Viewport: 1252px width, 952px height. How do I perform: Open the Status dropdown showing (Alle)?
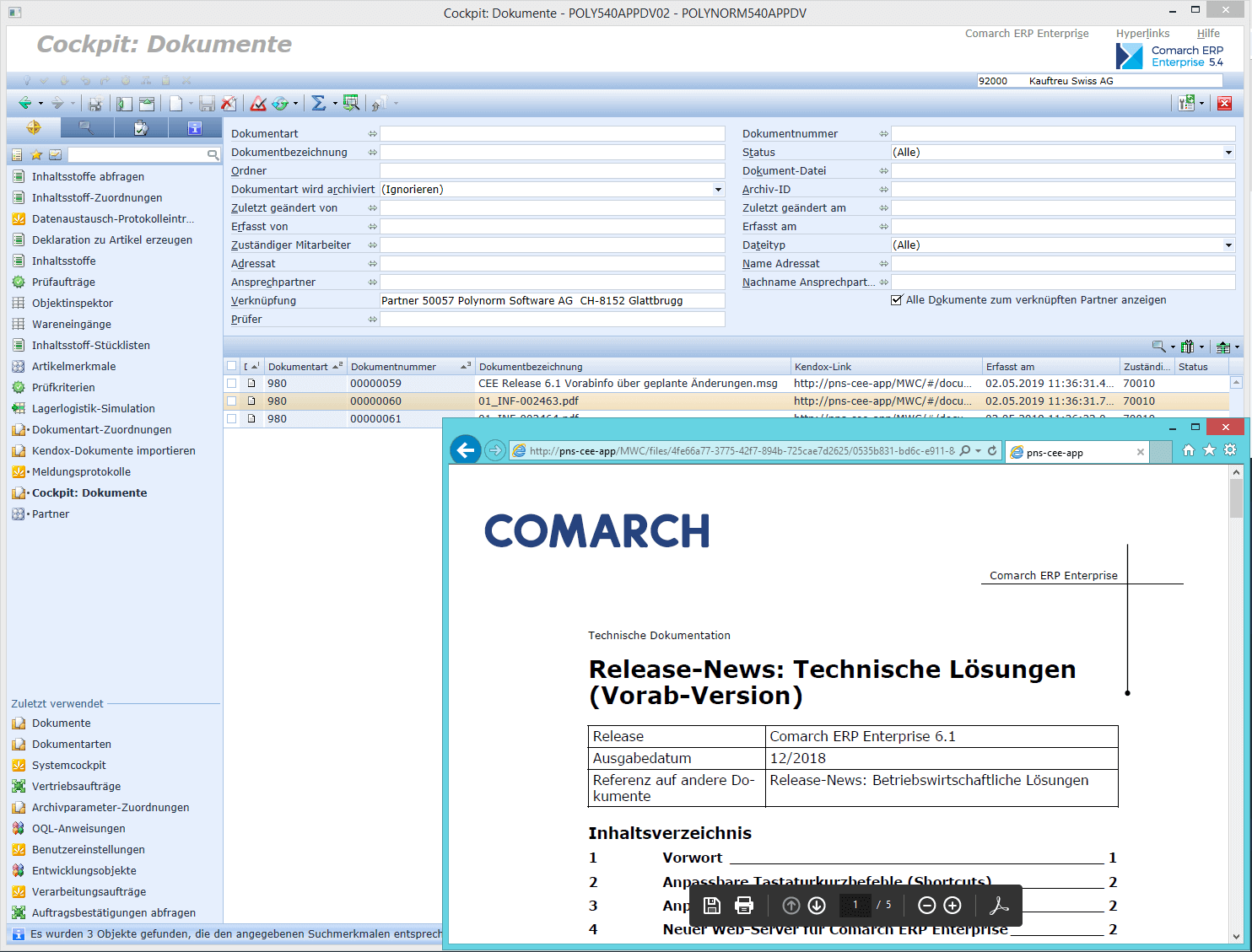pyautogui.click(x=1228, y=153)
